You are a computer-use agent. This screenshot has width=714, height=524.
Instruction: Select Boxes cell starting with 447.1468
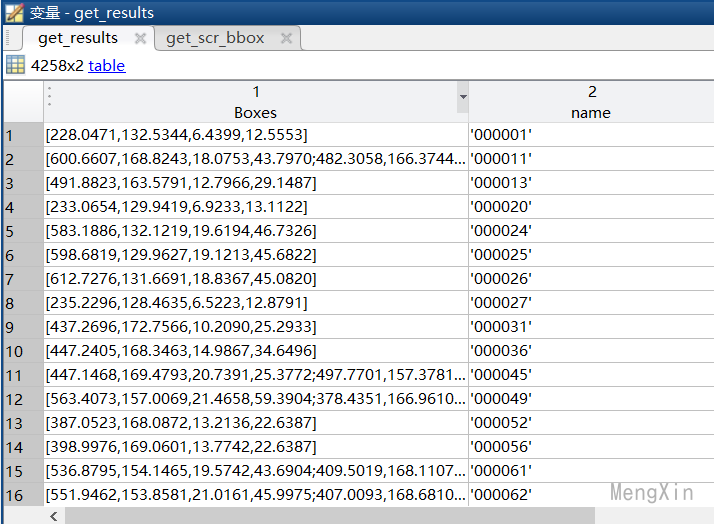pyautogui.click(x=256, y=375)
